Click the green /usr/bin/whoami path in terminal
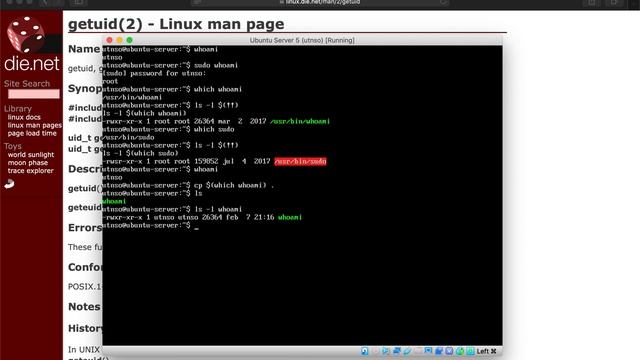 (300, 121)
